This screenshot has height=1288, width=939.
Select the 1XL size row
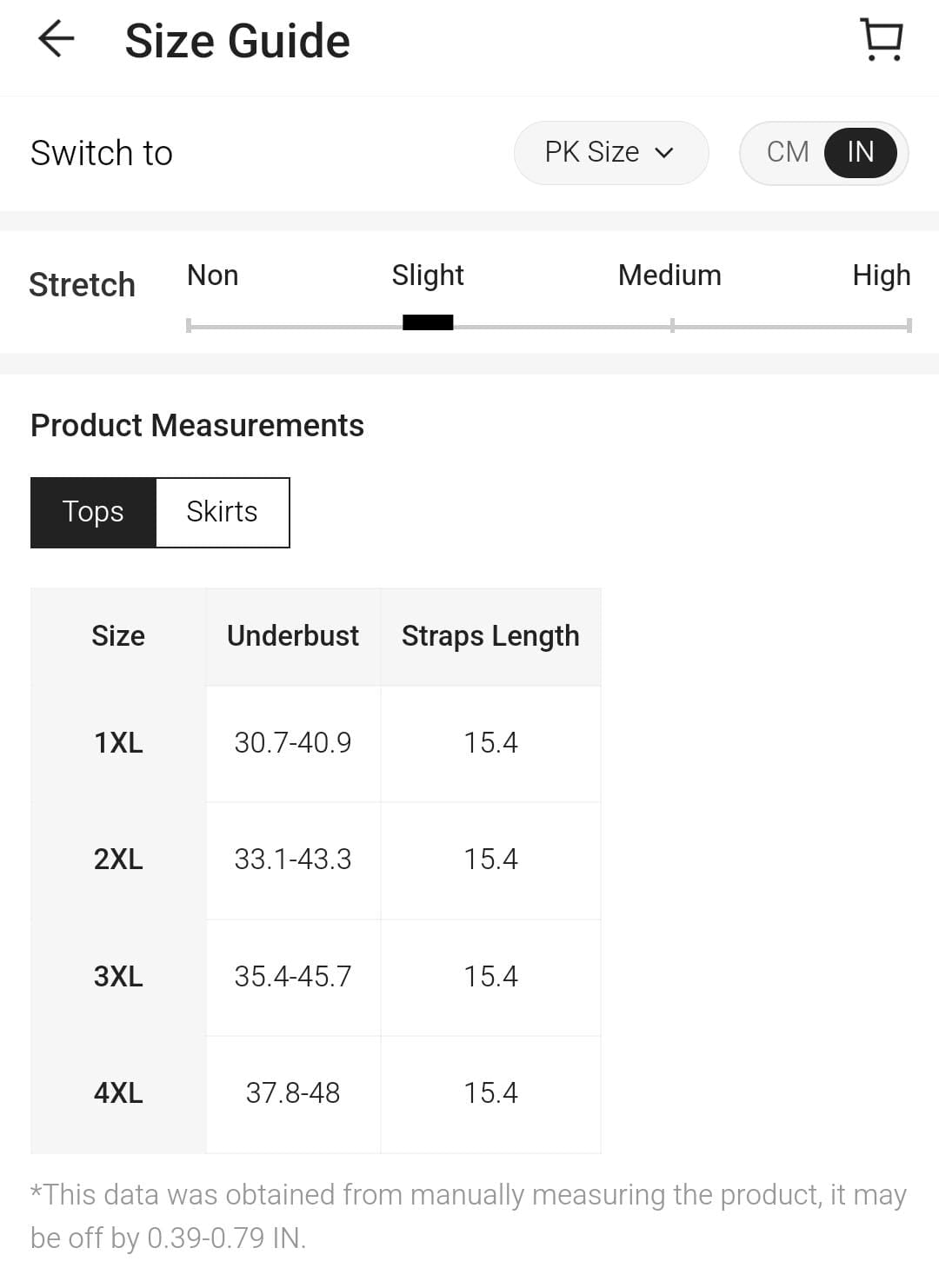[118, 743]
